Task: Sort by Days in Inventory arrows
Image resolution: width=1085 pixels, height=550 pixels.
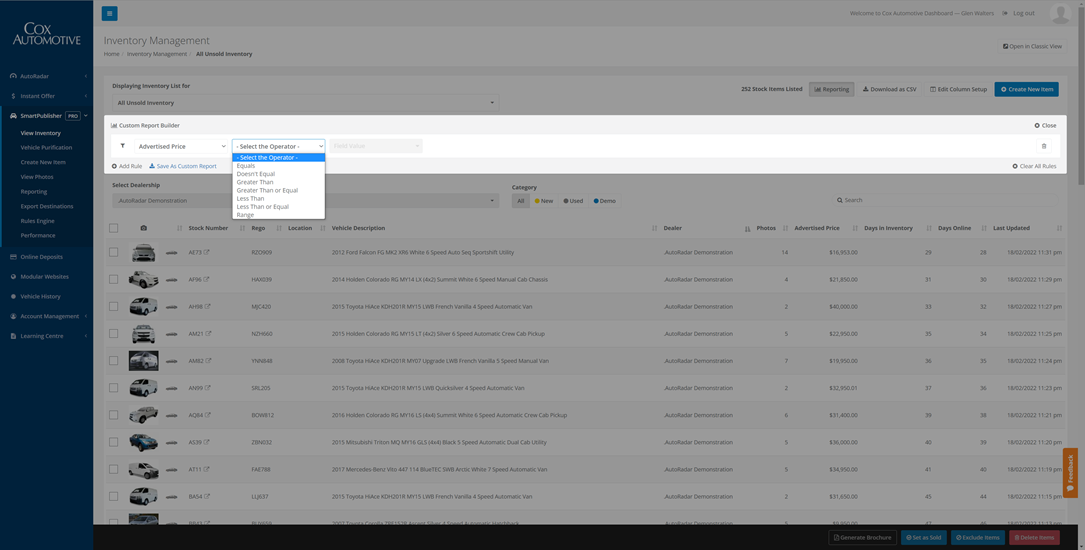Action: pyautogui.click(x=928, y=228)
